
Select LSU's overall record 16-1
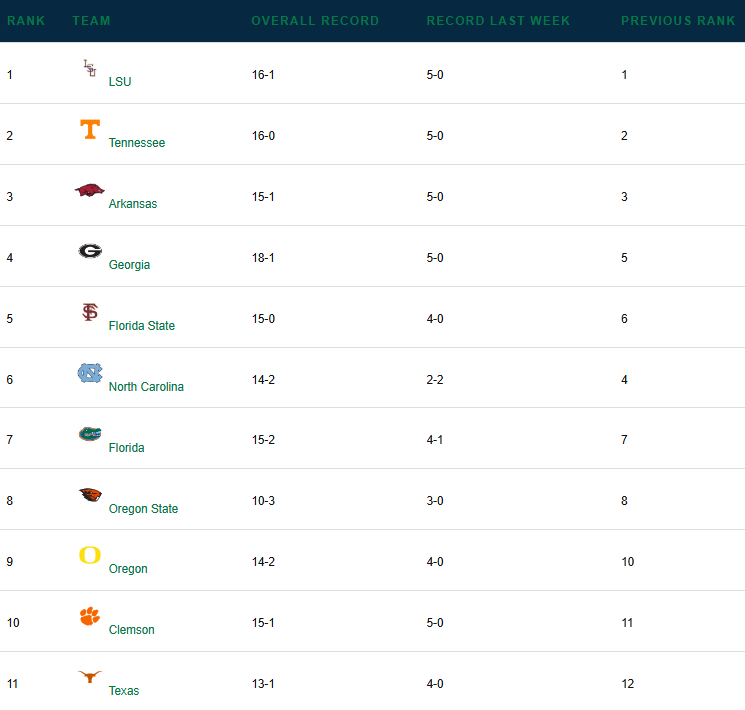pyautogui.click(x=263, y=75)
